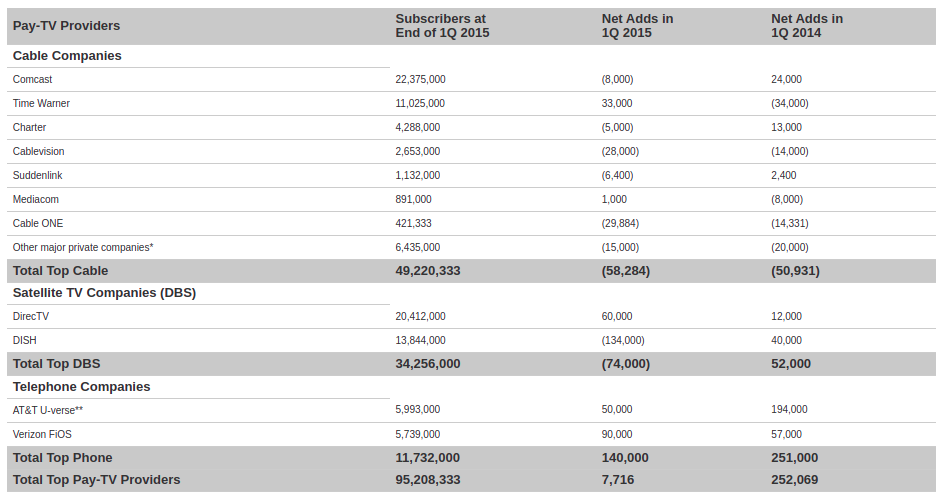
Task: Click the AT&T U-verse row label
Action: click(47, 410)
